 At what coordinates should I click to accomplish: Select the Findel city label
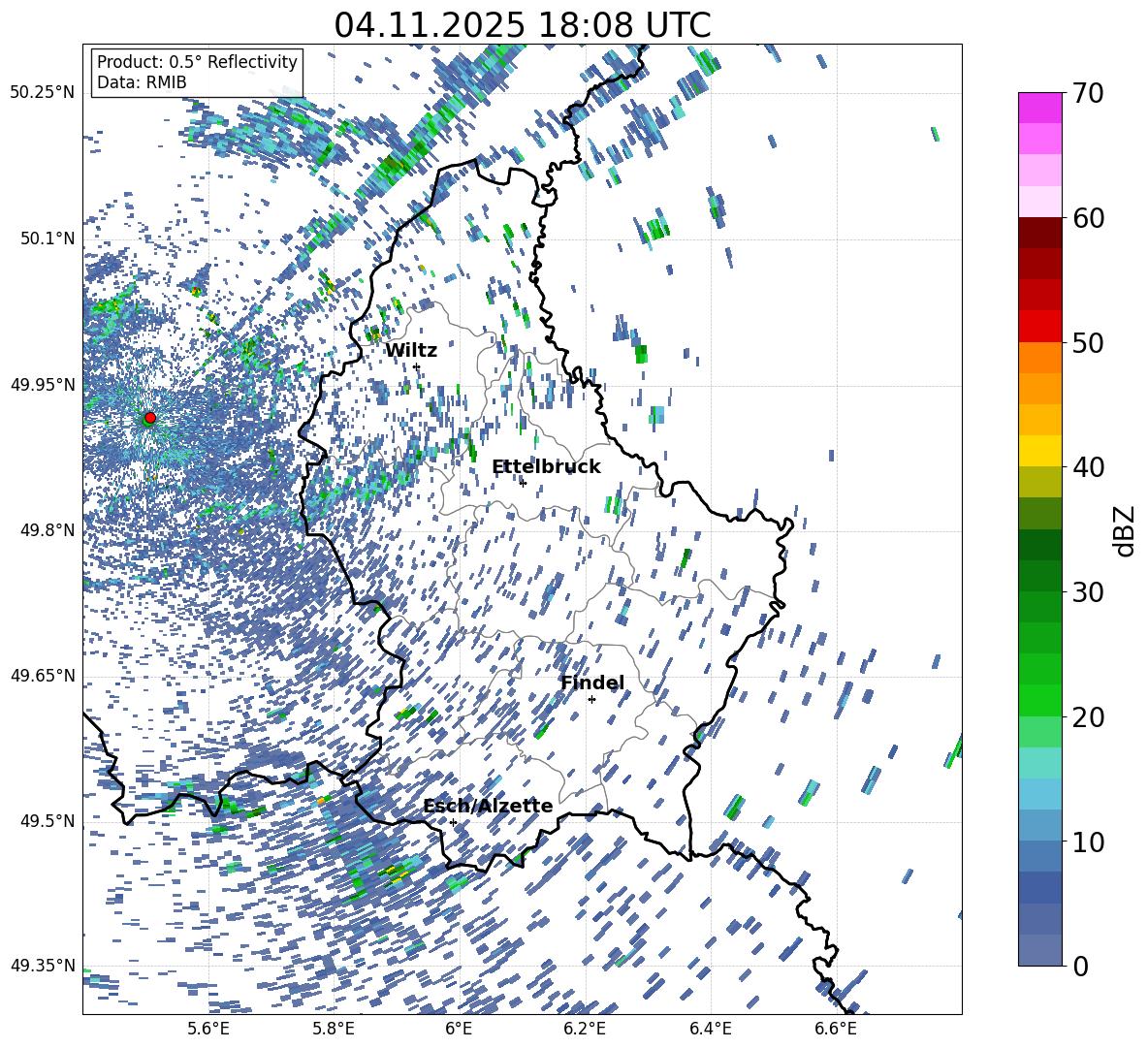pyautogui.click(x=591, y=683)
